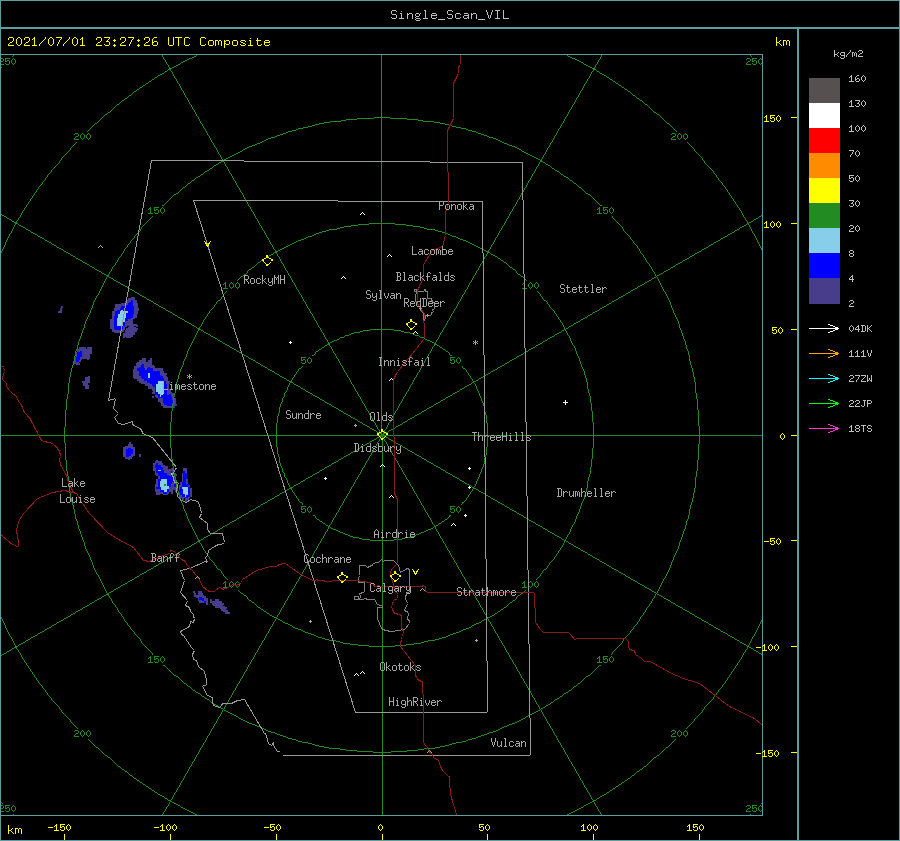Click the orange 111V arrow icon
The width and height of the screenshot is (900, 841).
pyautogui.click(x=824, y=354)
